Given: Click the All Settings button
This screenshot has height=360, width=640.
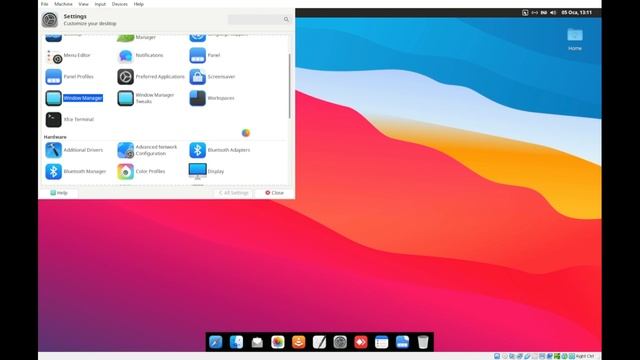Looking at the screenshot, I should 233,193.
